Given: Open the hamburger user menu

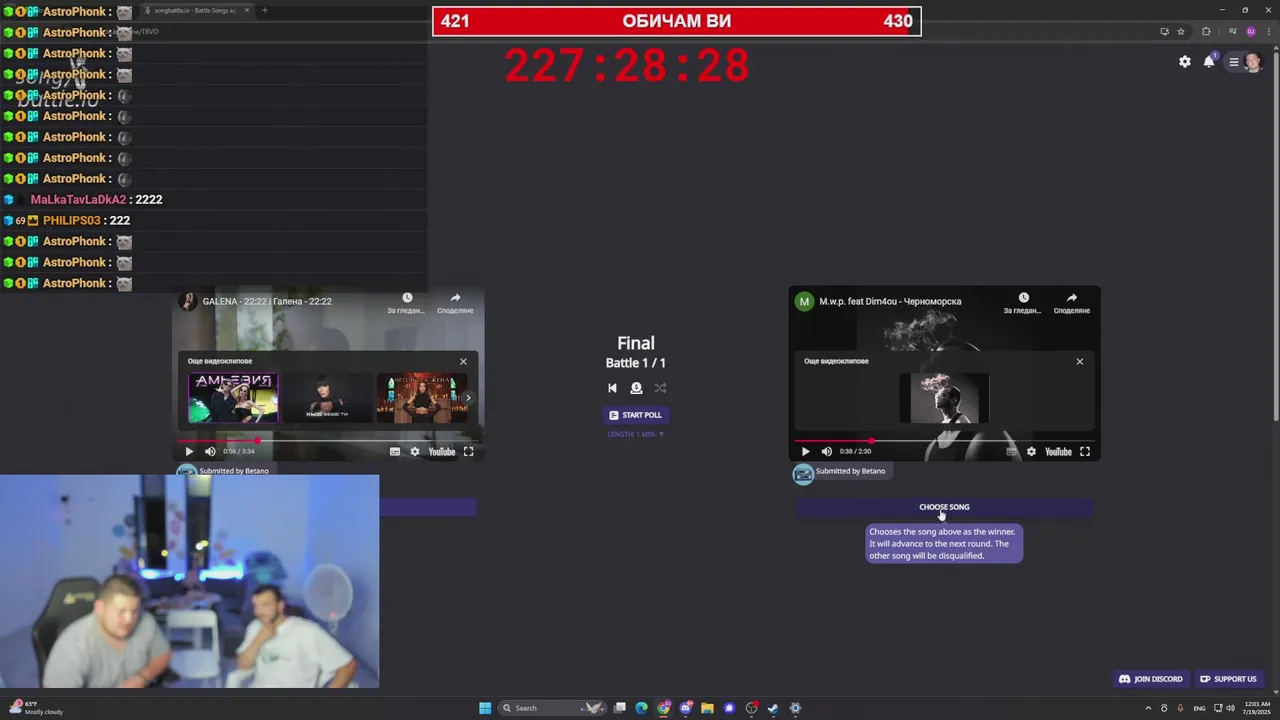Looking at the screenshot, I should tap(1234, 62).
